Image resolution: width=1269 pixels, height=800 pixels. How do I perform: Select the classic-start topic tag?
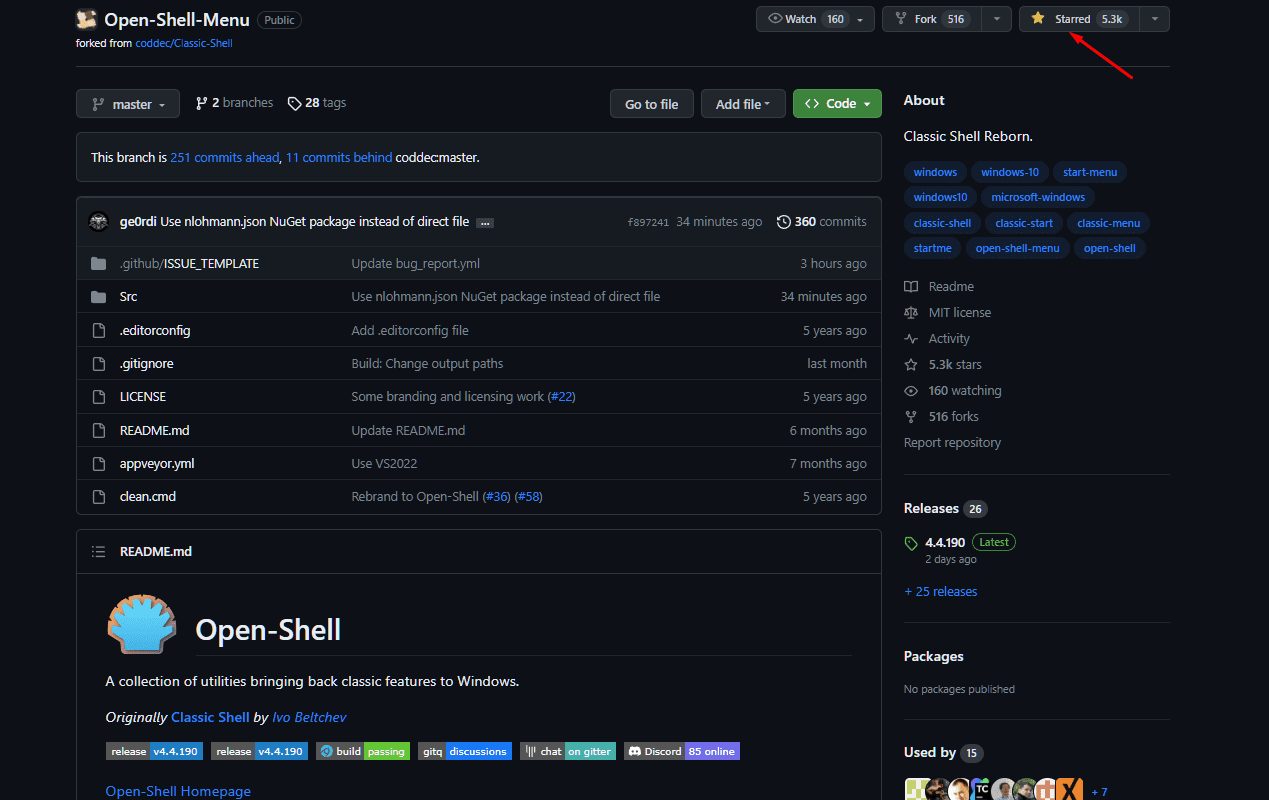[x=1024, y=223]
